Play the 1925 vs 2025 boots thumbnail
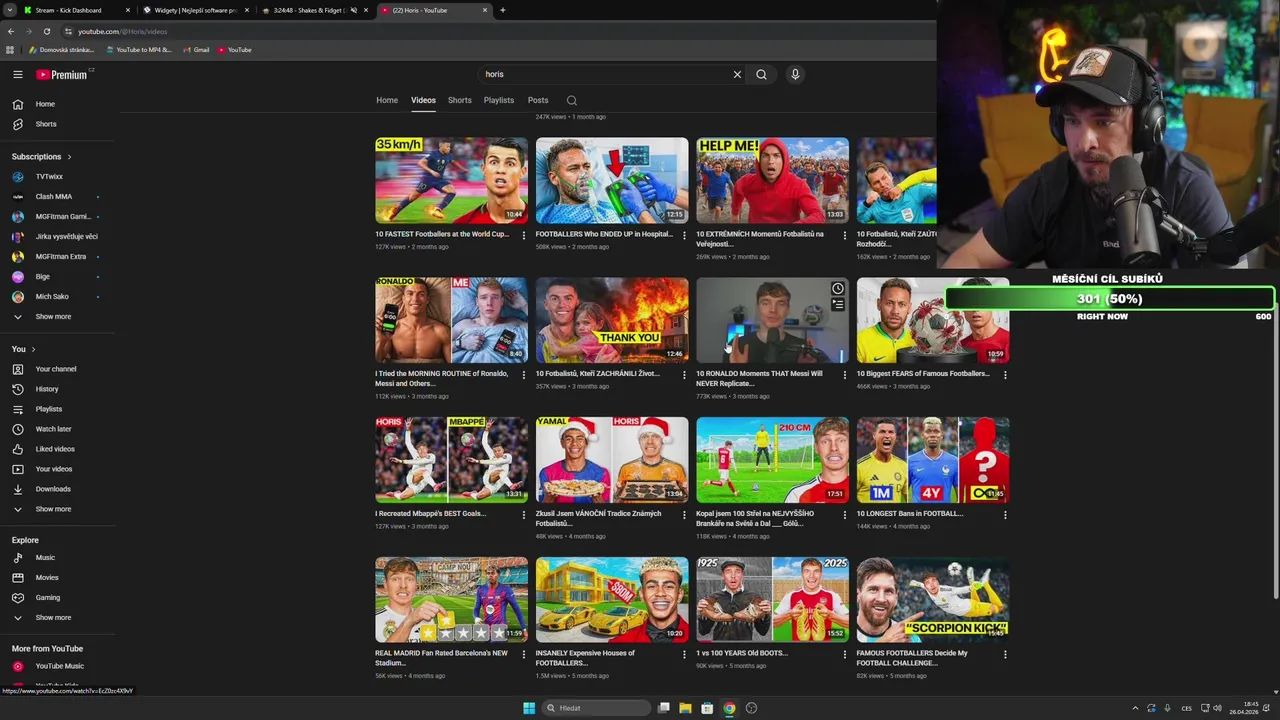The height and width of the screenshot is (720, 1280). (772, 600)
